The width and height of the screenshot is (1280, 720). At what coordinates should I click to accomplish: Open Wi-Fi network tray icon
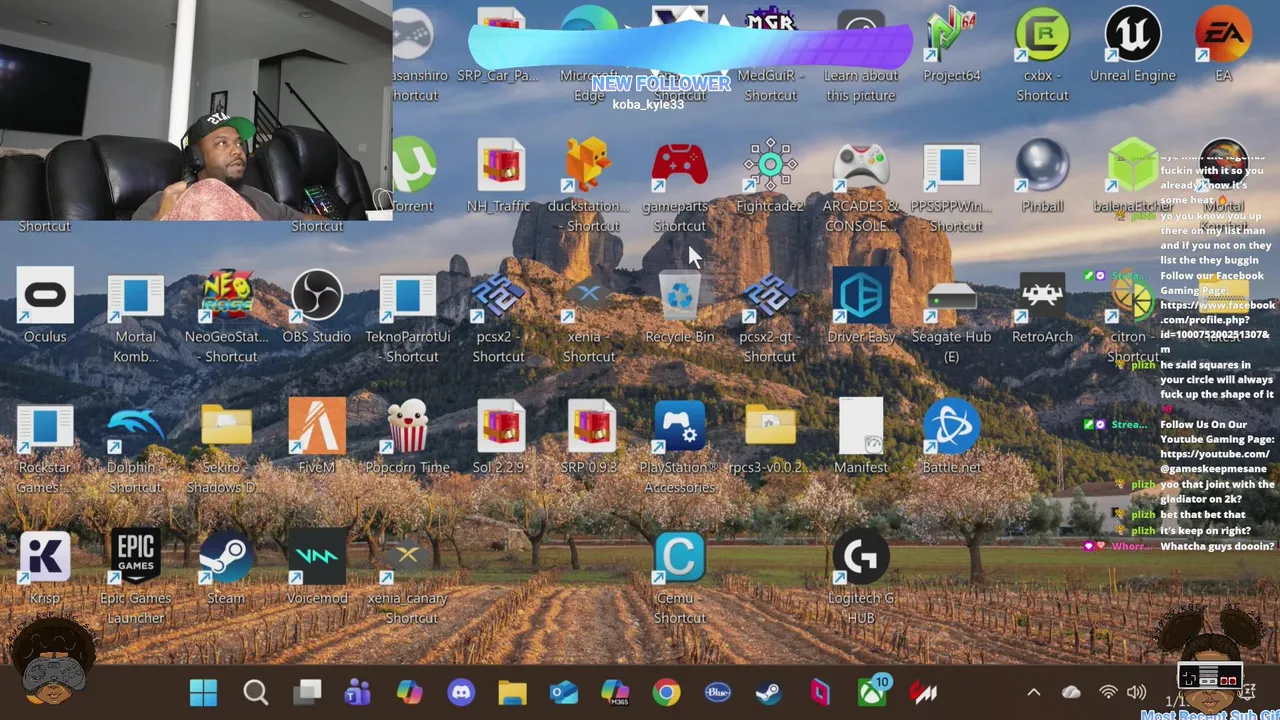pos(1108,692)
